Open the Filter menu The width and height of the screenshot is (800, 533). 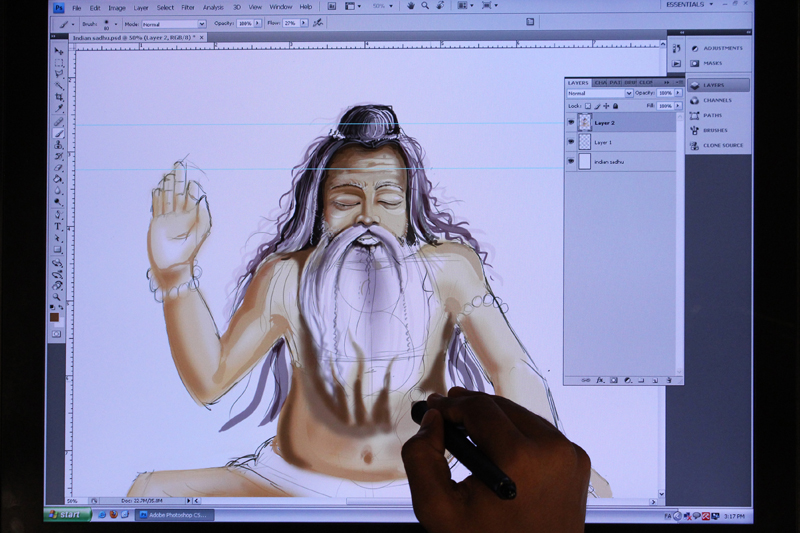(x=188, y=7)
